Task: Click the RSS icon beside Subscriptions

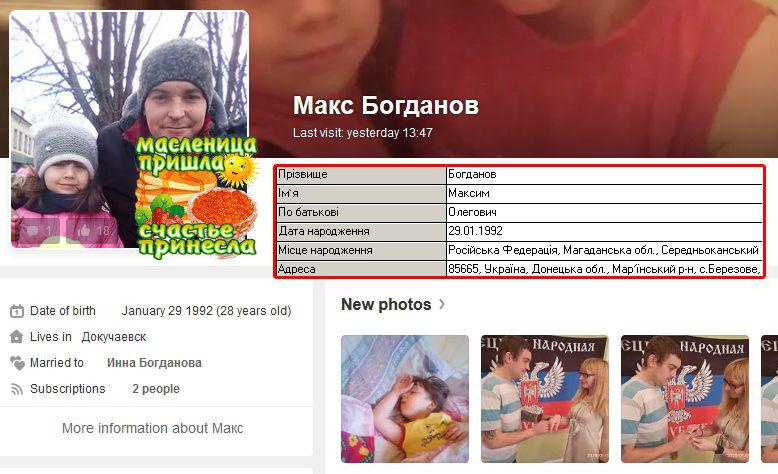Action: pyautogui.click(x=17, y=389)
